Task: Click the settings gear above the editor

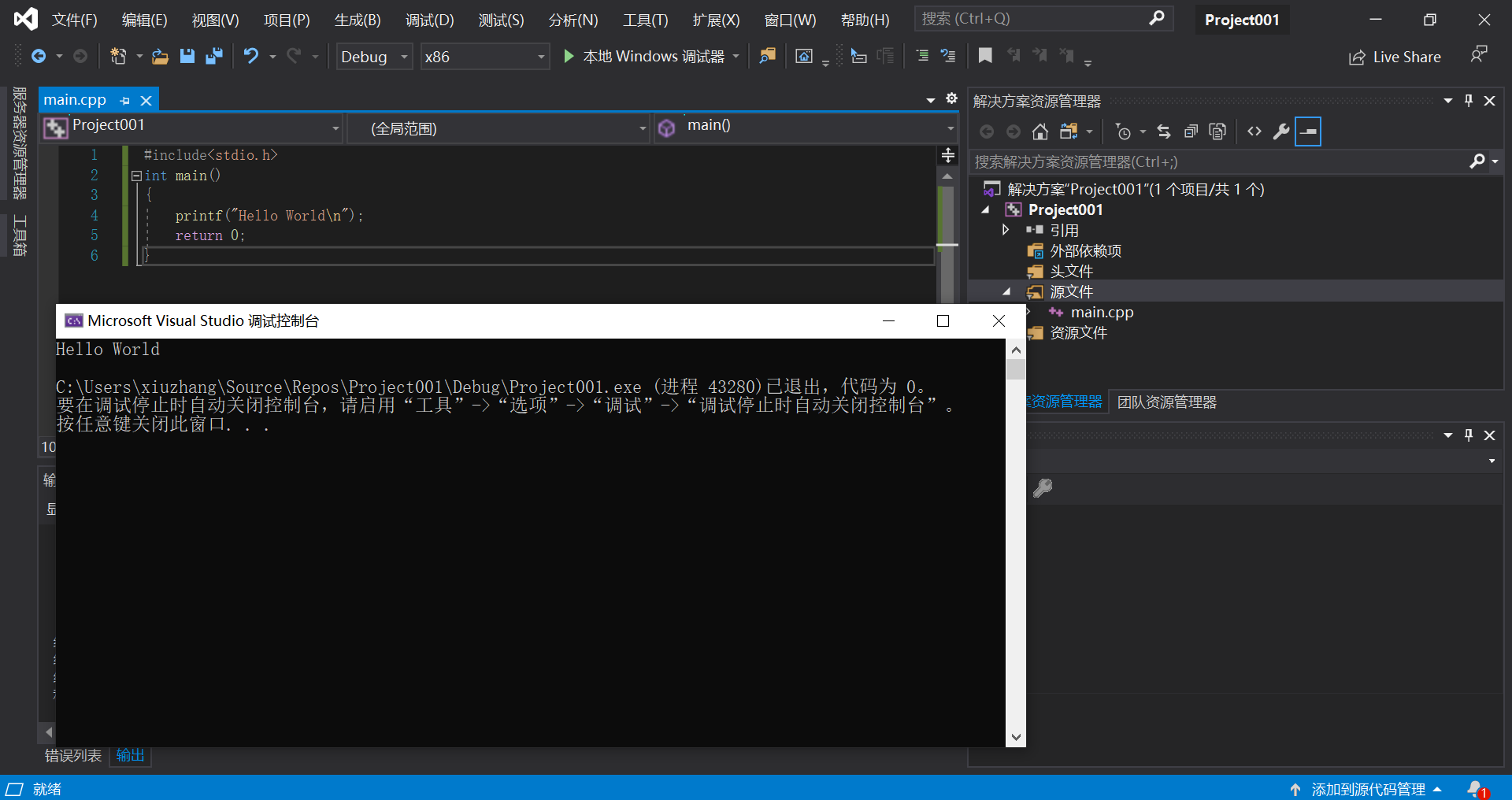Action: (951, 98)
